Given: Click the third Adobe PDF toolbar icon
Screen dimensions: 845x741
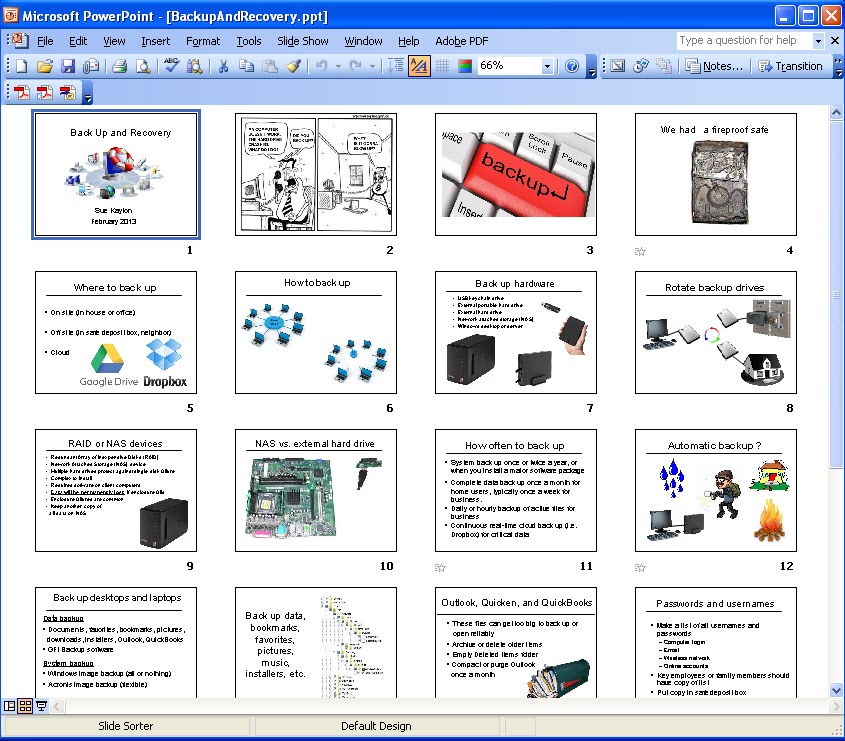Looking at the screenshot, I should (x=68, y=92).
